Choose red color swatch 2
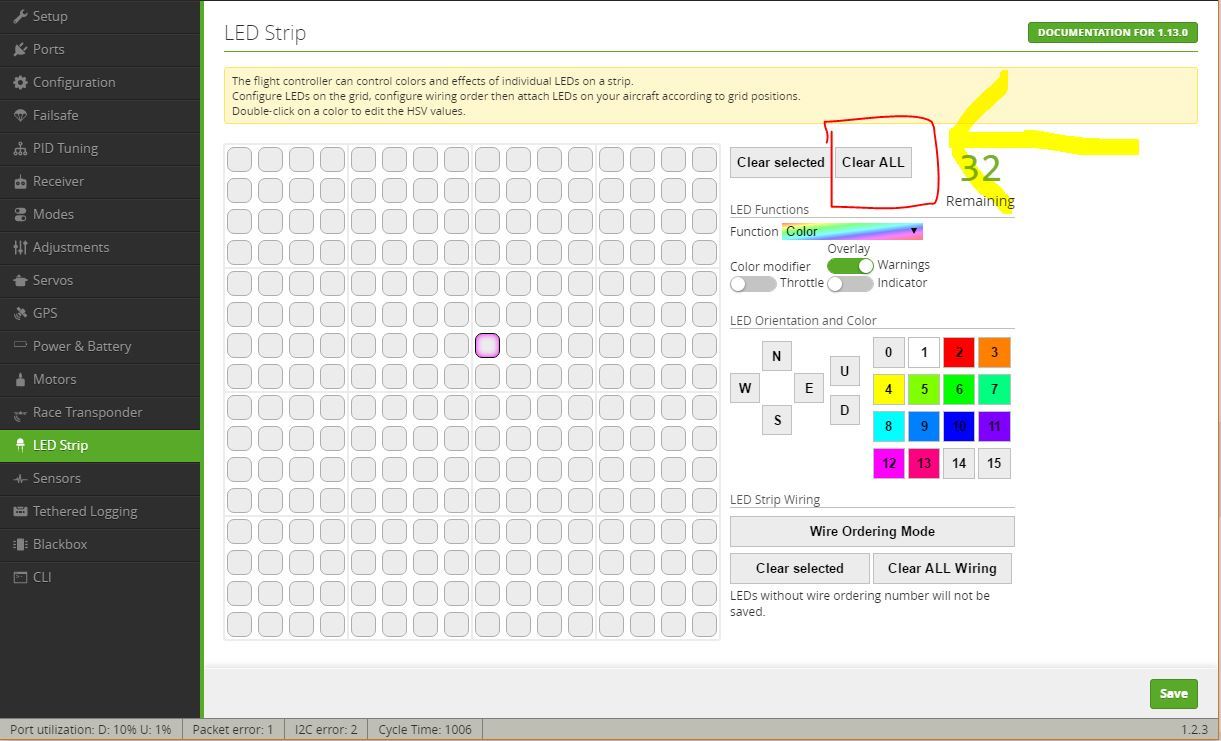Image resolution: width=1221 pixels, height=741 pixels. pyautogui.click(x=959, y=352)
